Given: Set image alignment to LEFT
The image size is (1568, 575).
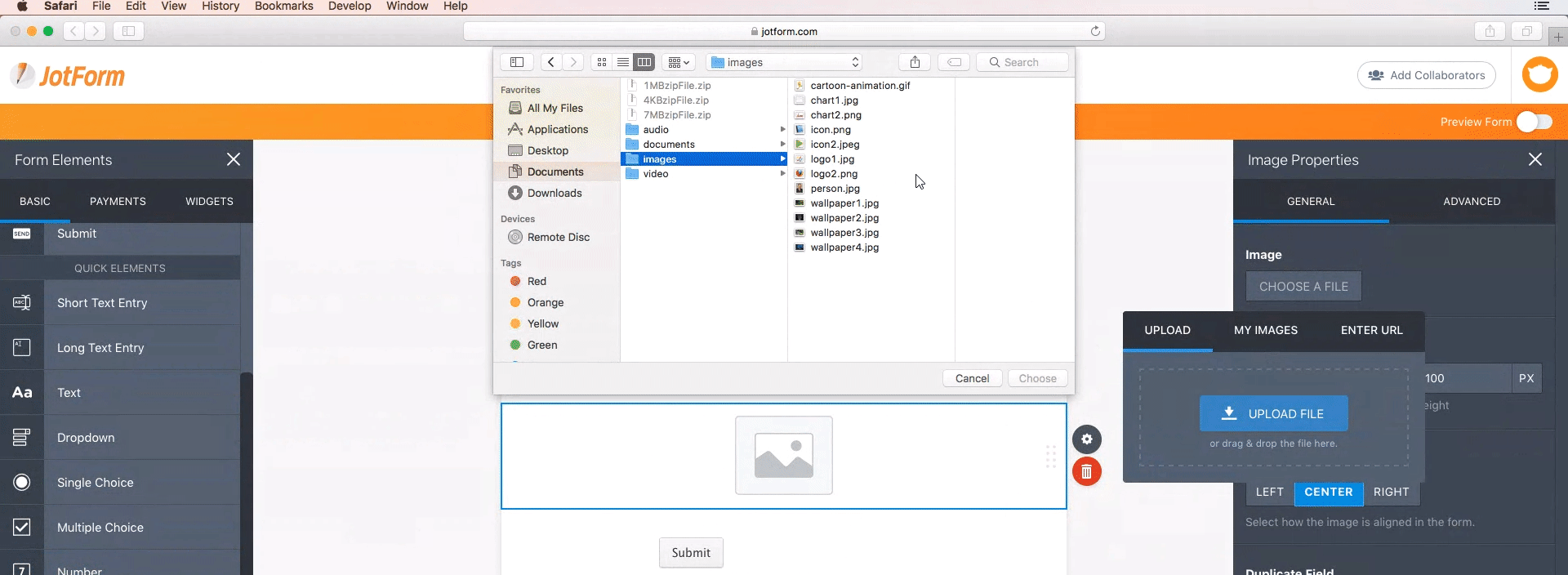Looking at the screenshot, I should pos(1269,492).
